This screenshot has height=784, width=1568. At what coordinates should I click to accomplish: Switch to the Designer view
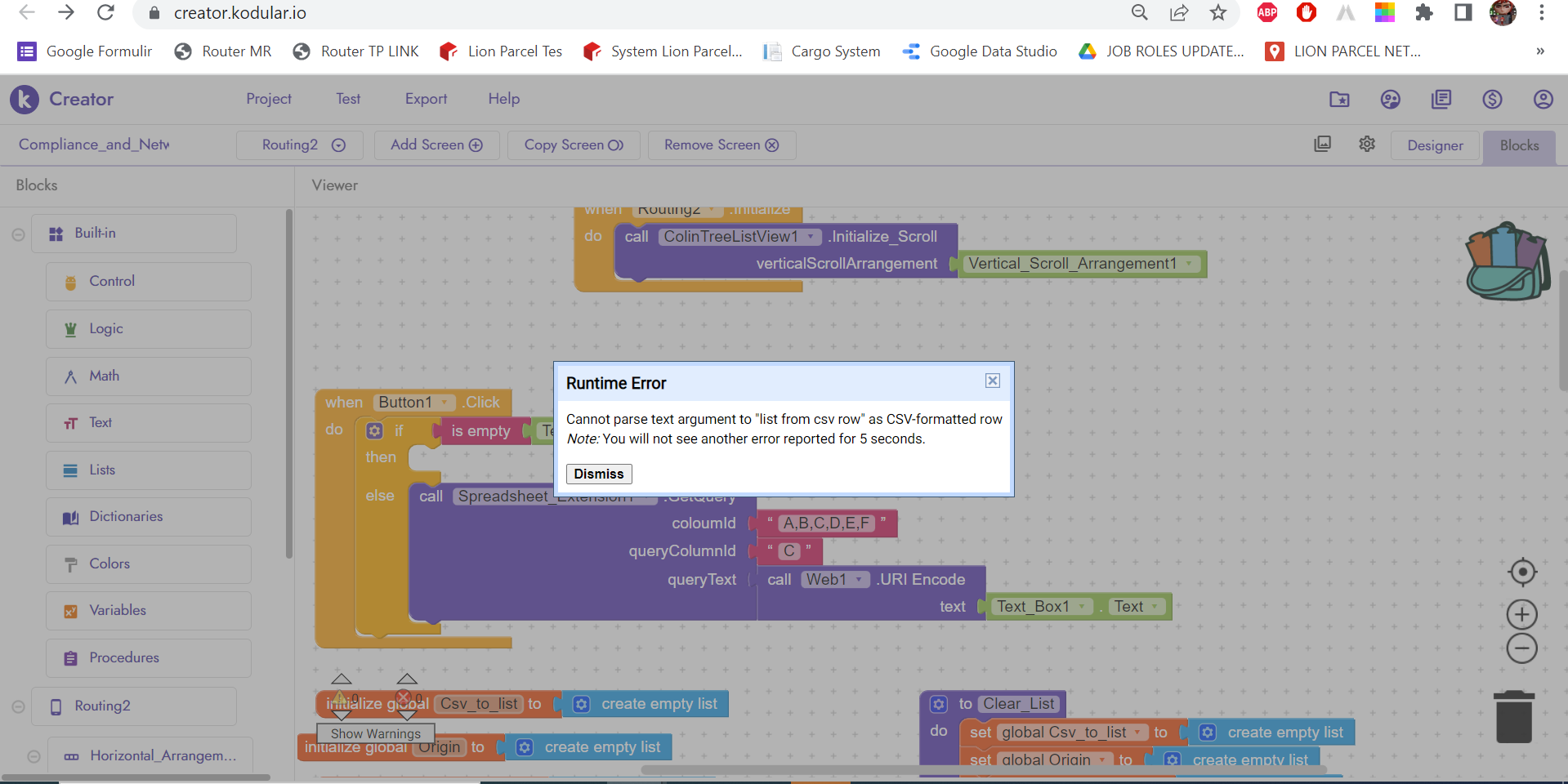click(1435, 145)
